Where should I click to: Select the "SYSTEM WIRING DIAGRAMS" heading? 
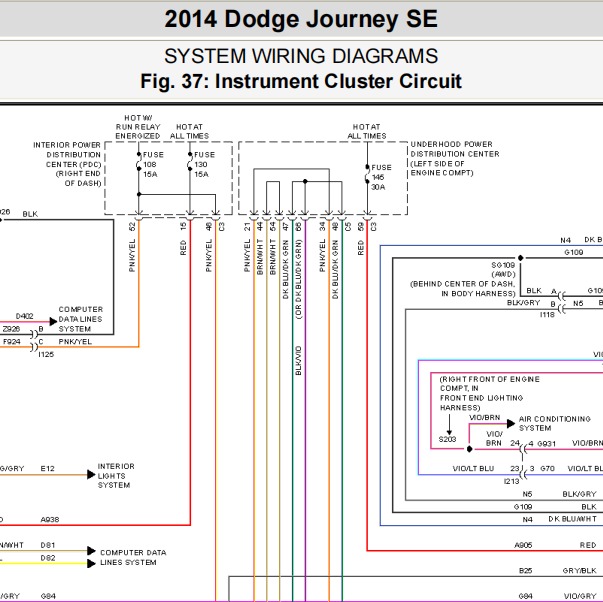point(301,56)
